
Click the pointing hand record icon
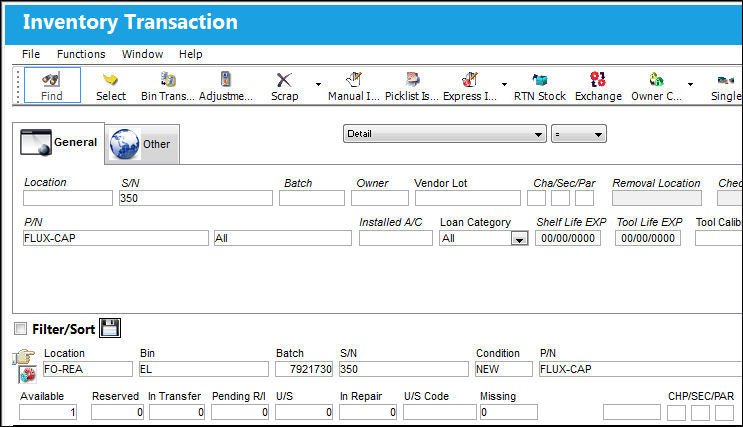24,356
